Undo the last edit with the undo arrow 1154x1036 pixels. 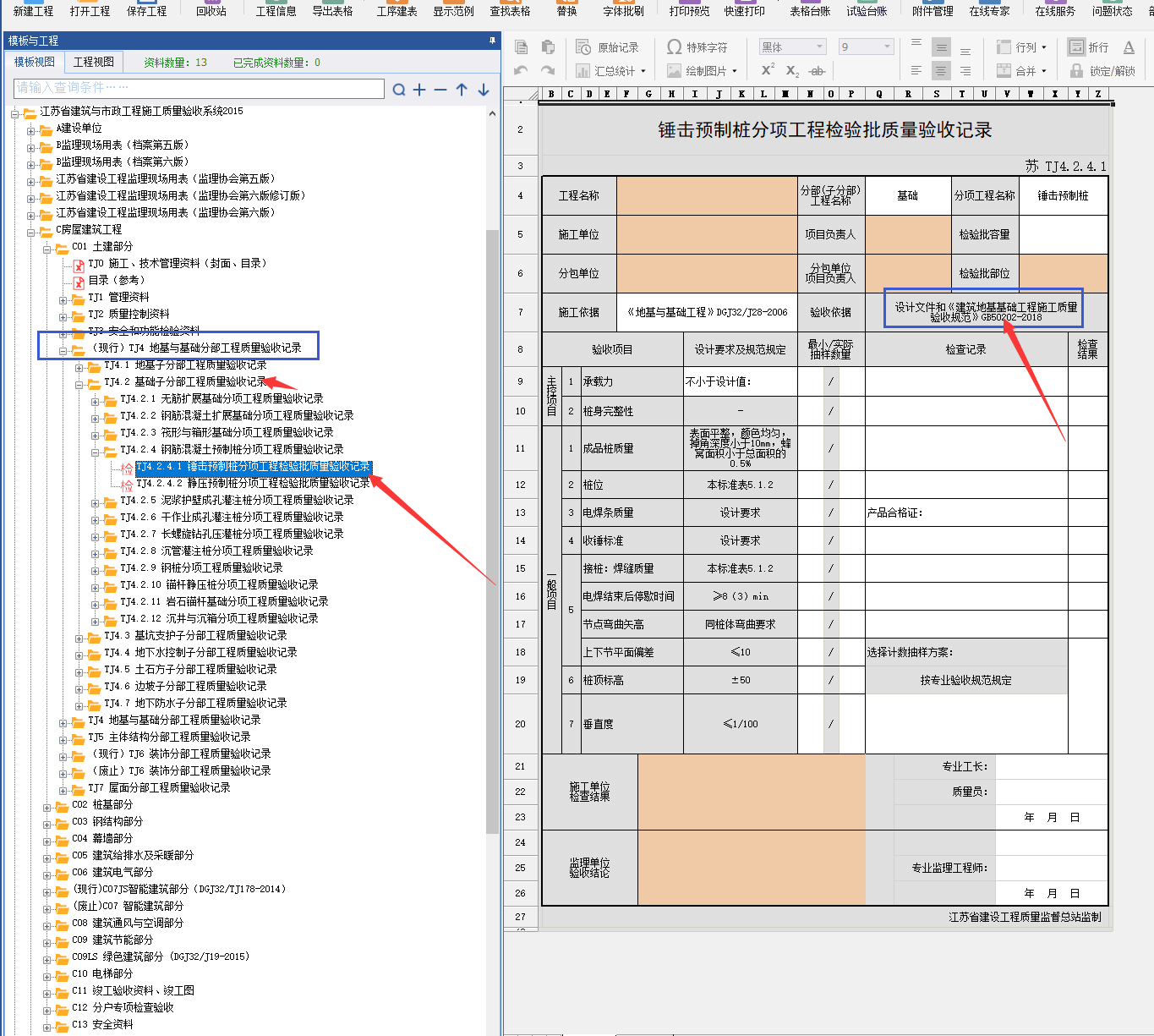point(522,71)
